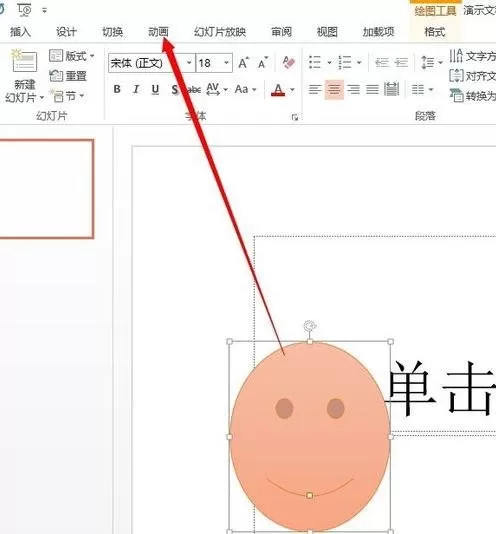The width and height of the screenshot is (496, 534).
Task: Open the 格式 drawing tools tab
Action: click(435, 32)
